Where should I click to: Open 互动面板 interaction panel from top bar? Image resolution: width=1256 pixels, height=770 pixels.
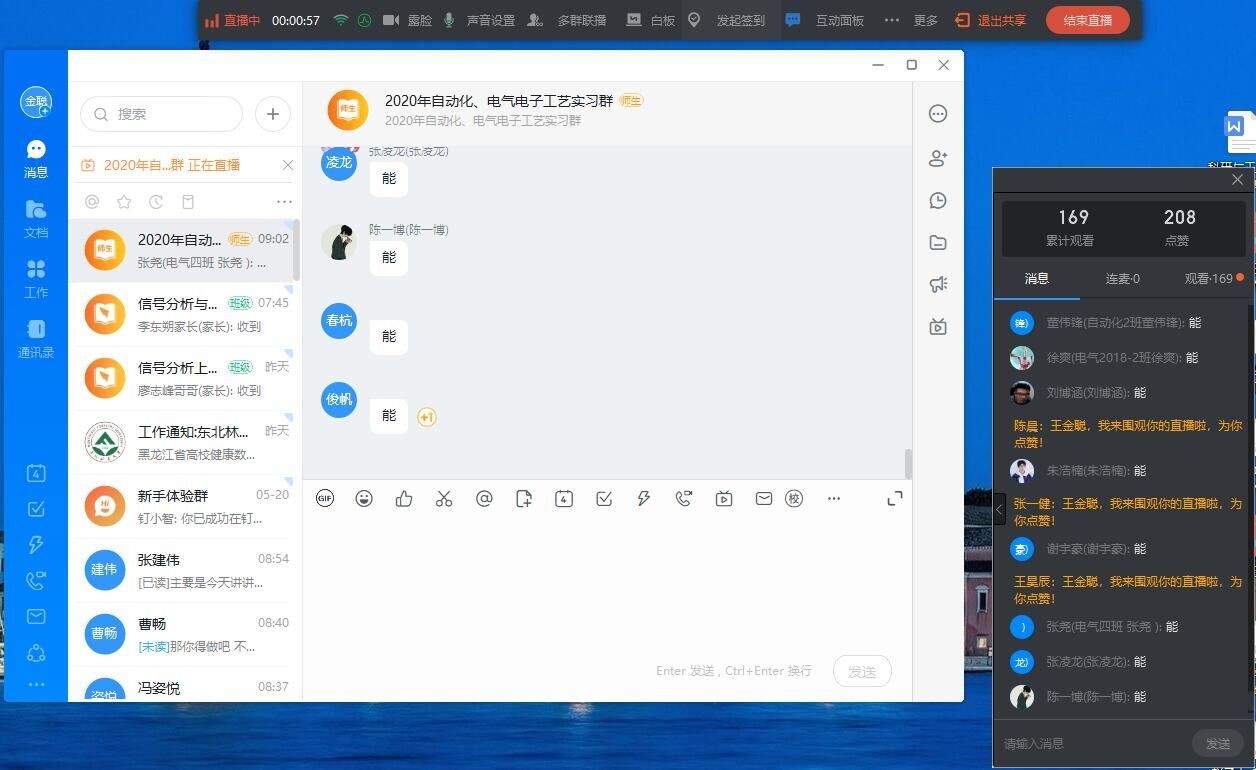click(838, 20)
